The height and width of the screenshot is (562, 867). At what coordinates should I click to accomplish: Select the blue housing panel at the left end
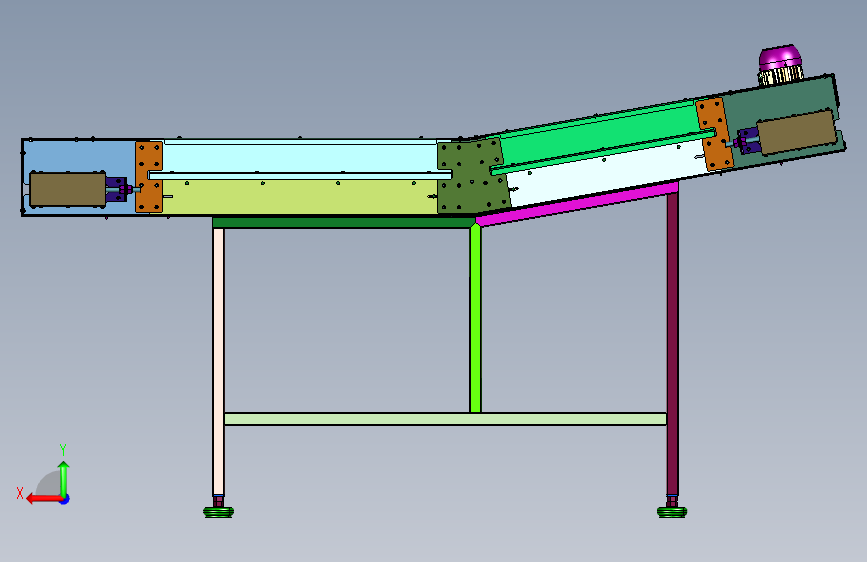(79, 156)
